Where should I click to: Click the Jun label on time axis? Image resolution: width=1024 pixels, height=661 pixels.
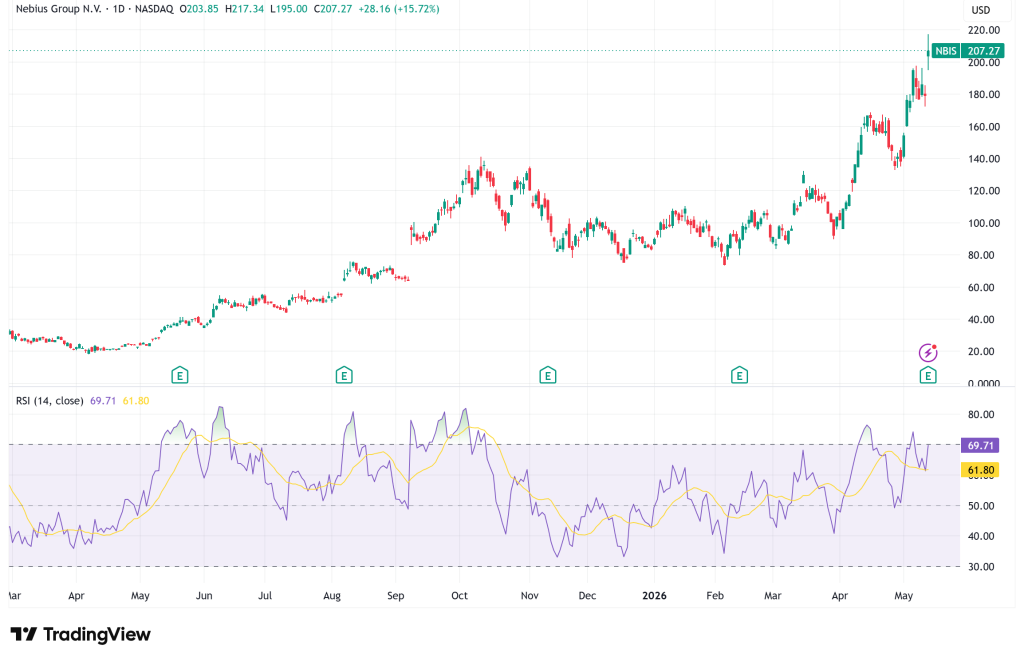(204, 596)
